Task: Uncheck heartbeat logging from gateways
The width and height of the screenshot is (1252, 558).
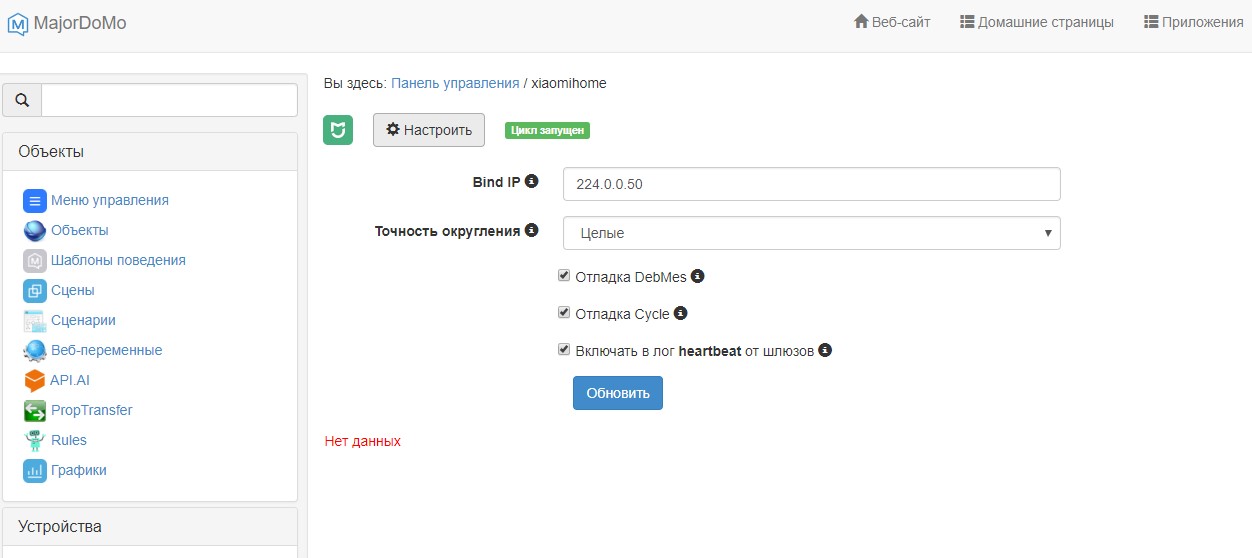Action: point(564,350)
